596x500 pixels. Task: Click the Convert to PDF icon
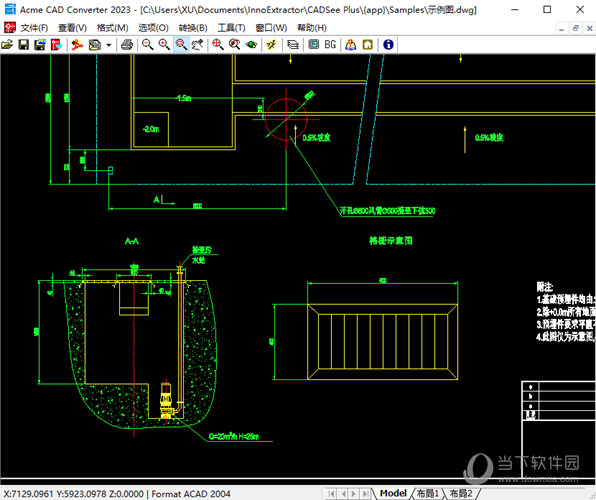pos(77,45)
